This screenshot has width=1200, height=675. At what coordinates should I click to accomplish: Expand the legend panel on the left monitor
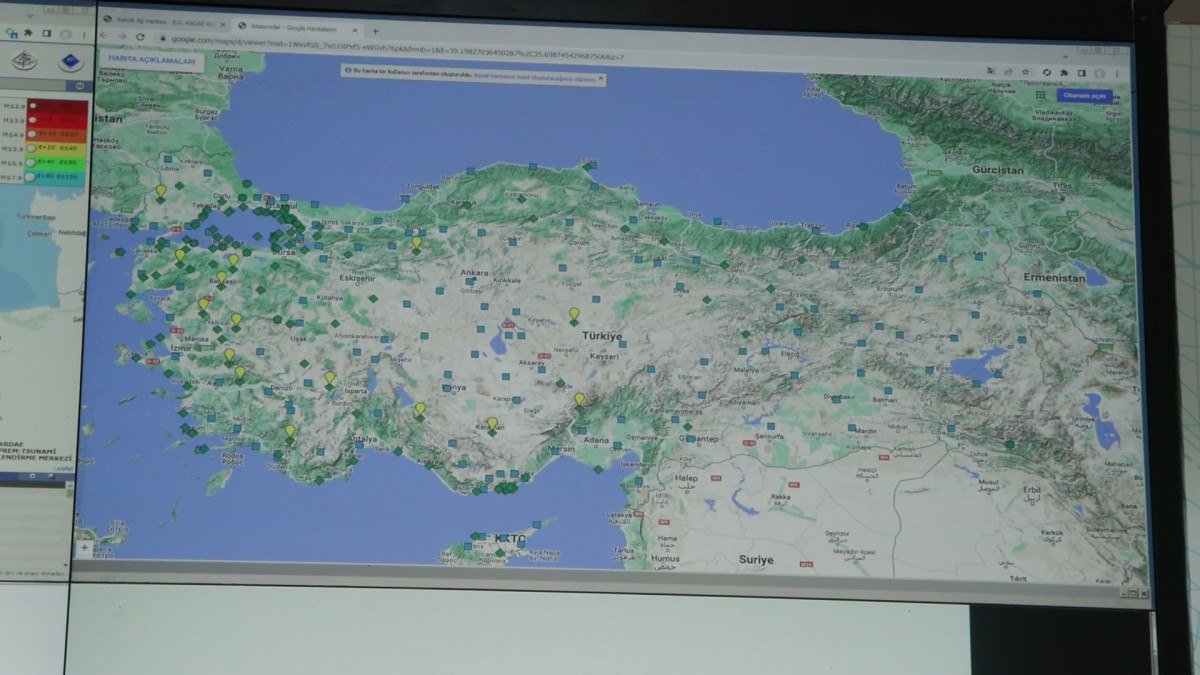(x=80, y=86)
